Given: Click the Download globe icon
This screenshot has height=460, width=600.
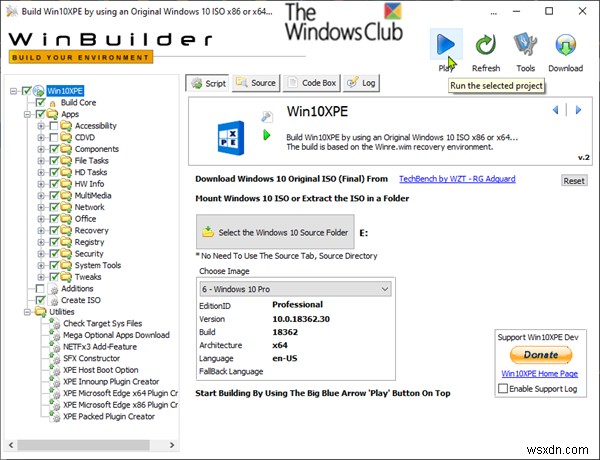Looking at the screenshot, I should tap(566, 44).
